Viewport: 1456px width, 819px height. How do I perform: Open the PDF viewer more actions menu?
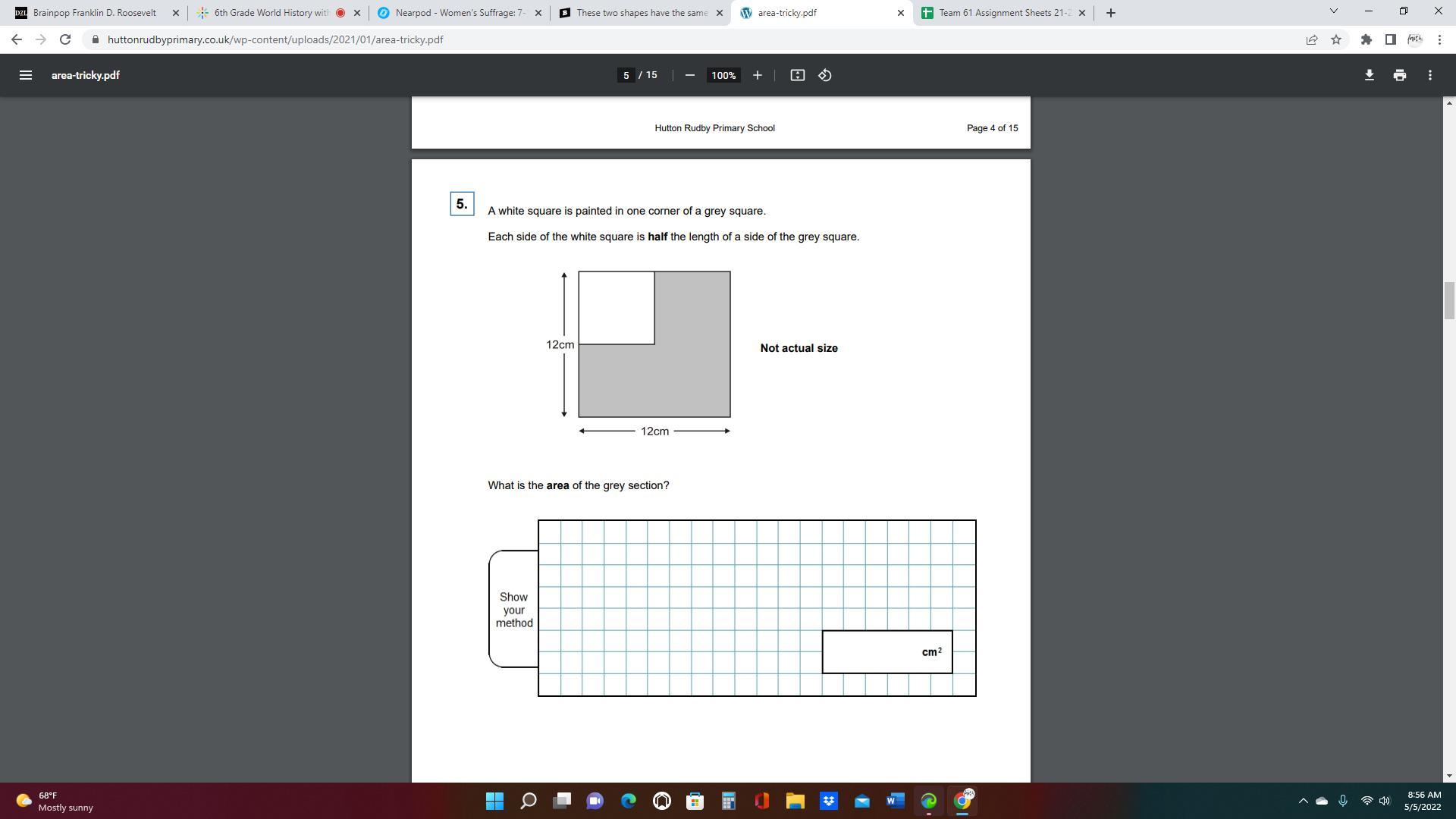(1429, 75)
